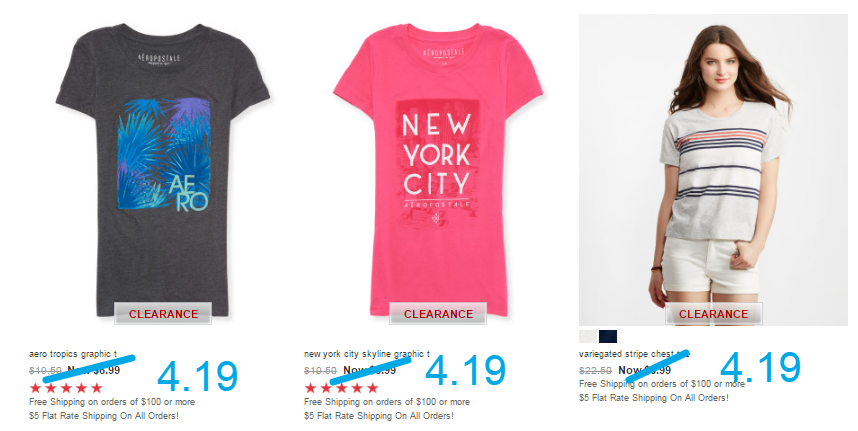Click the CLEARANCE badge on the striped tee
Viewport: 858px width, 431px height.
pos(714,314)
